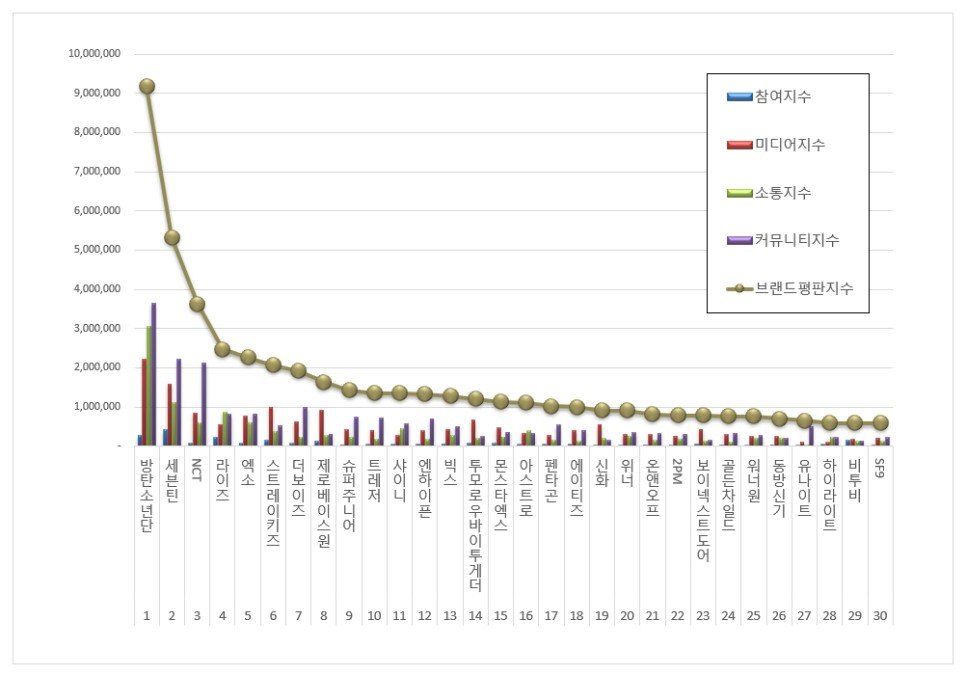
Task: Select the 아스트로 axis label
Action: pyautogui.click(x=526, y=488)
